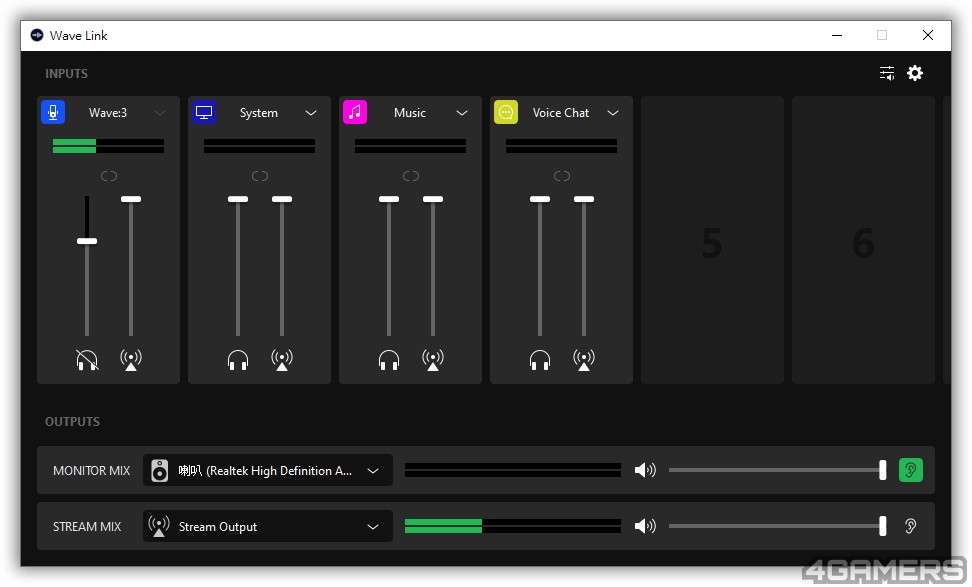Image resolution: width=972 pixels, height=587 pixels.
Task: Click the Wave Link title bar app icon
Action: tap(37, 35)
